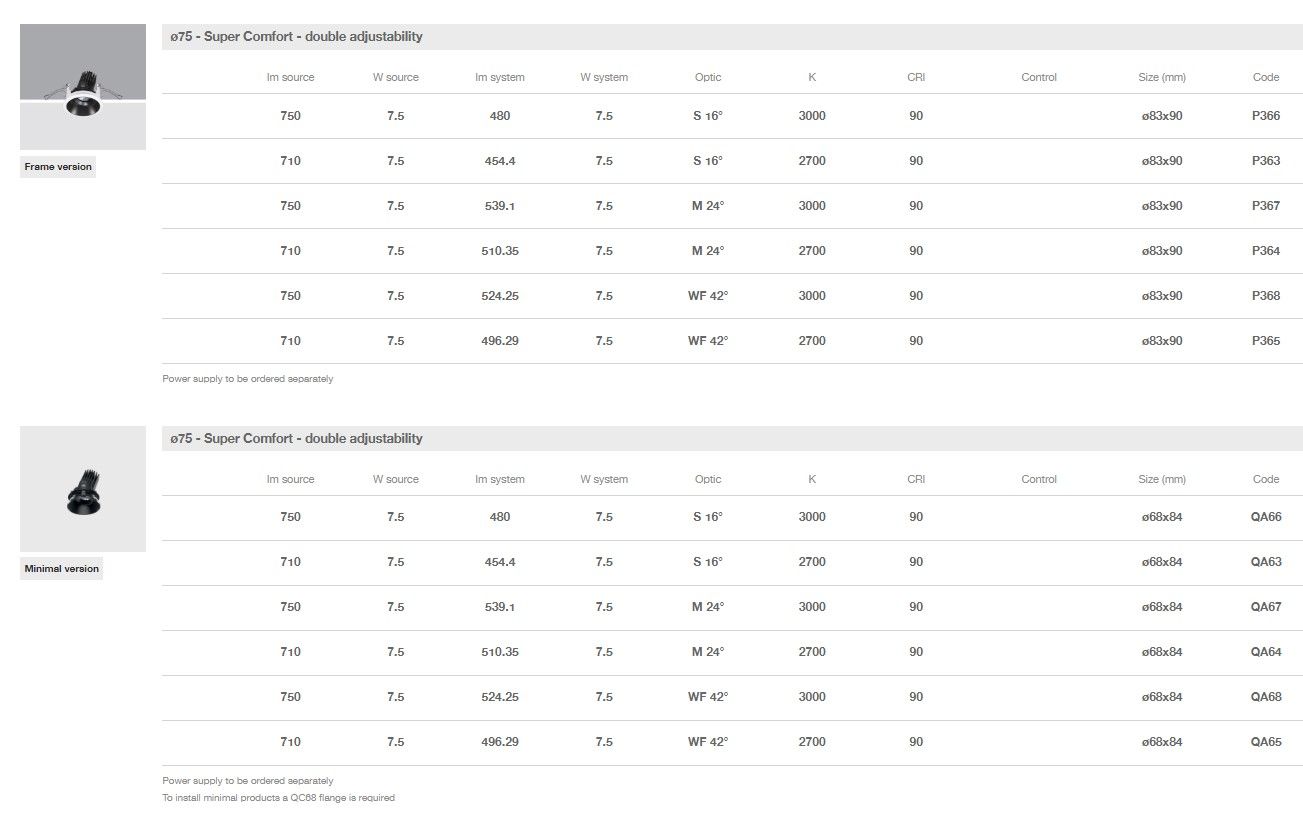Screen dimensions: 1303x817
Task: Select the Minimal version label
Action: point(62,569)
